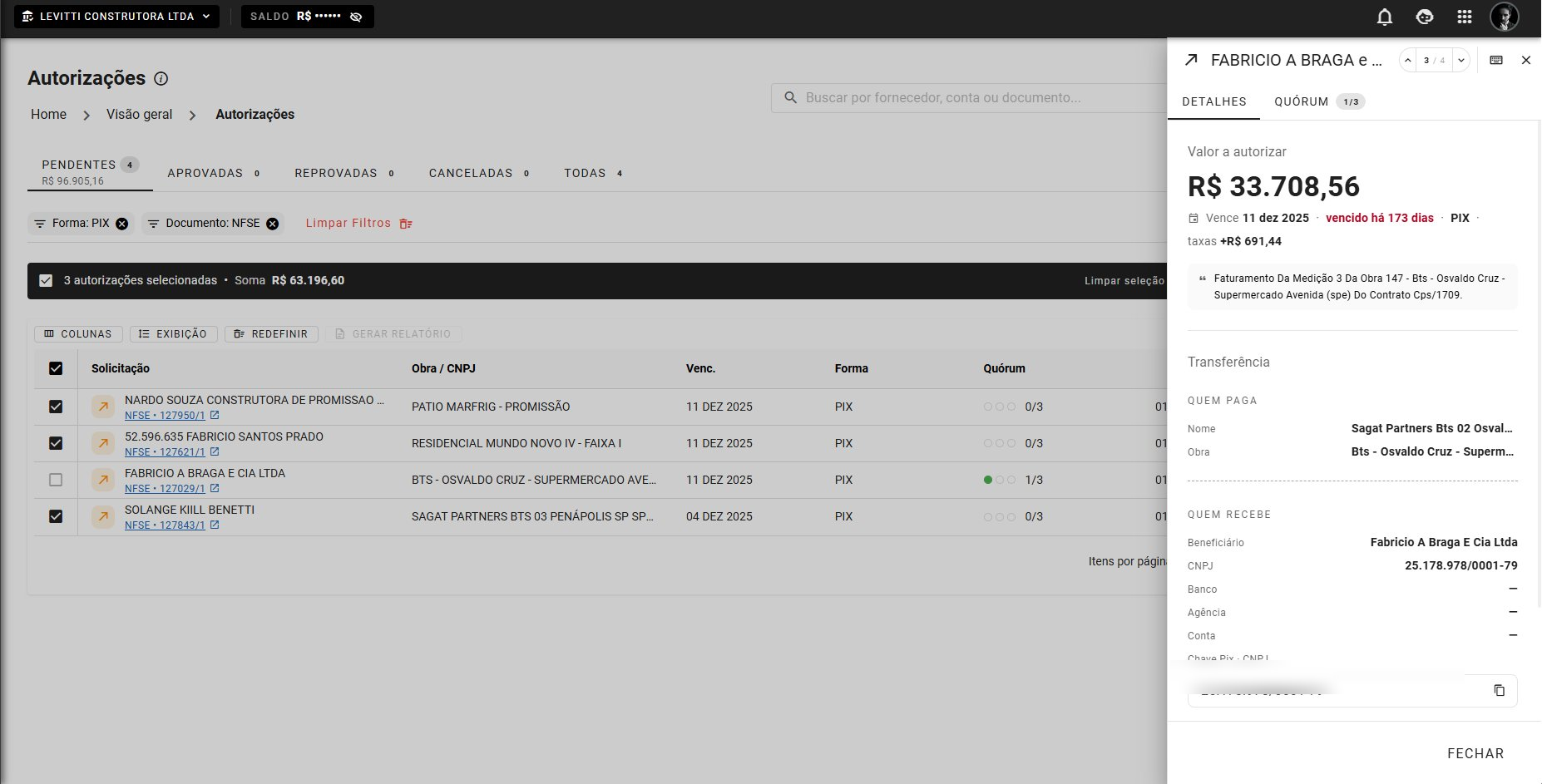Open keyboard shortcuts icon in detail panel
Image resolution: width=1542 pixels, height=784 pixels.
pyautogui.click(x=1496, y=60)
